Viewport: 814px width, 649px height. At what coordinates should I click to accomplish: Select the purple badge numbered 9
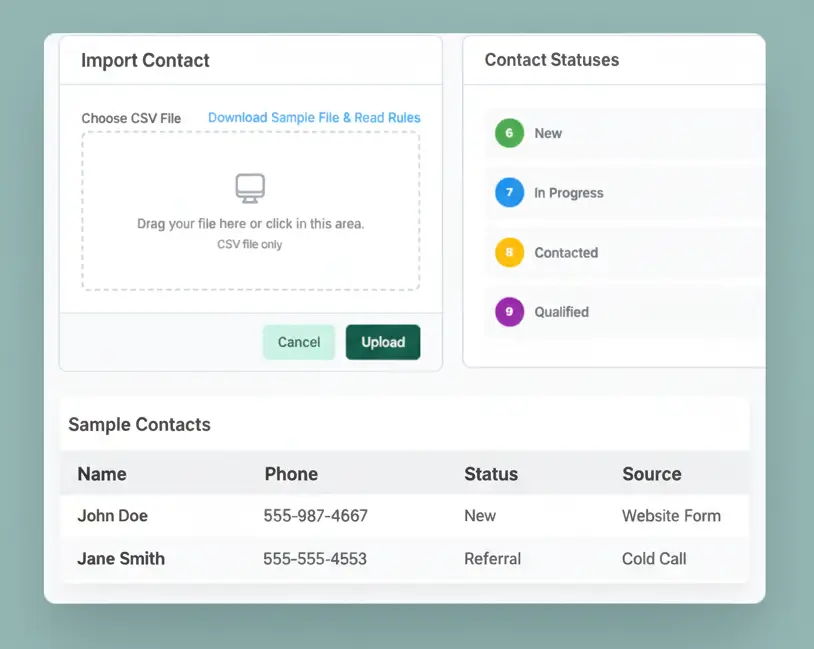click(x=509, y=312)
